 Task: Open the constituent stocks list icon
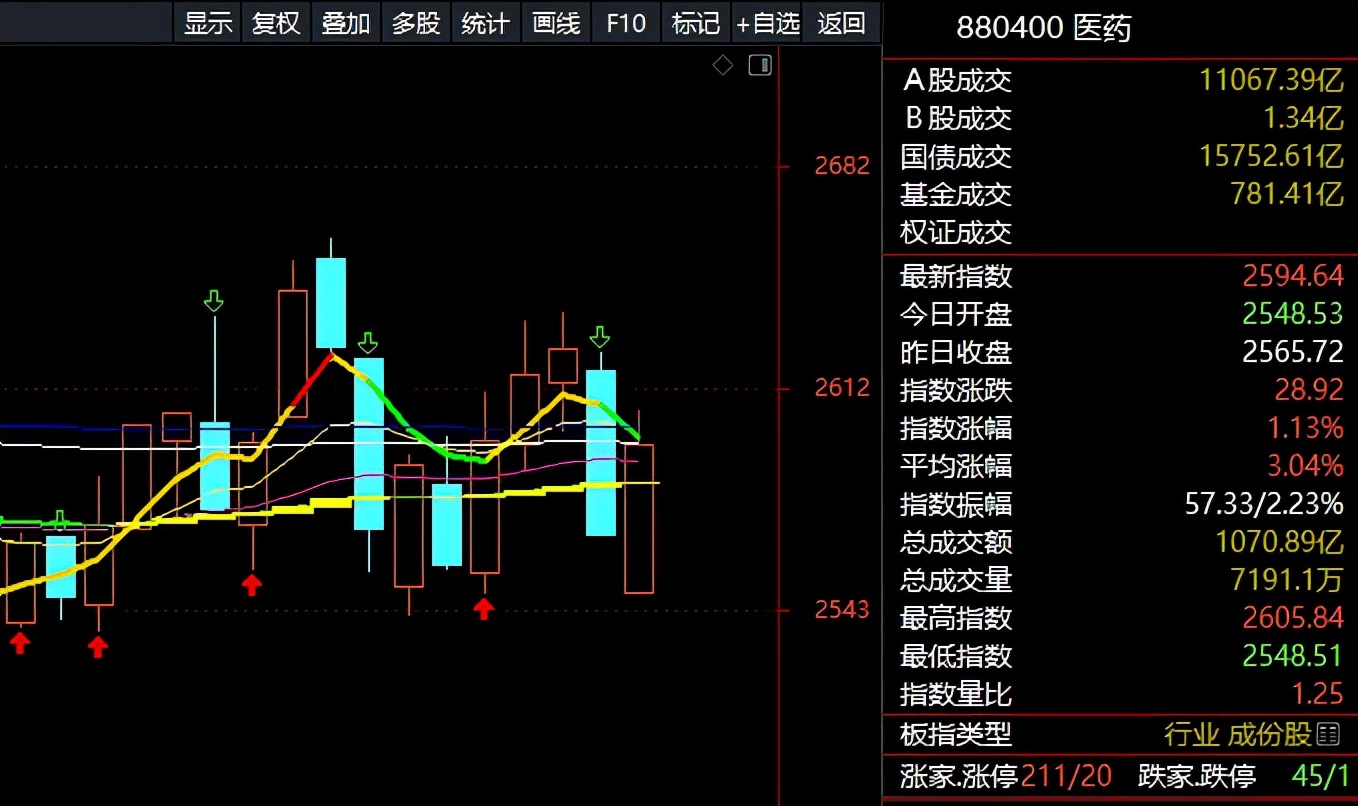[x=1328, y=735]
